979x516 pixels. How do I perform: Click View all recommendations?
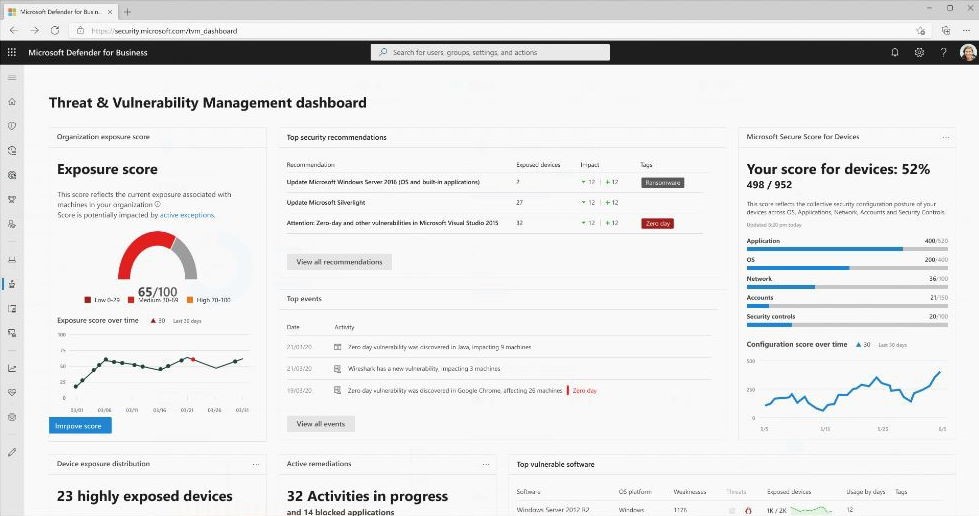tap(339, 262)
